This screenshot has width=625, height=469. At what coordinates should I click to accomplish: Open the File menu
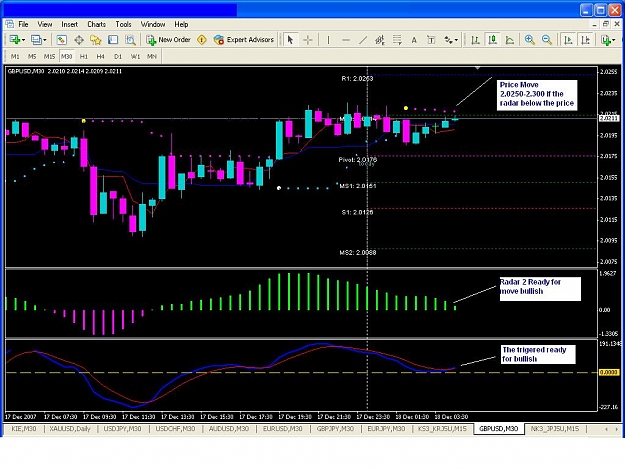[x=24, y=24]
